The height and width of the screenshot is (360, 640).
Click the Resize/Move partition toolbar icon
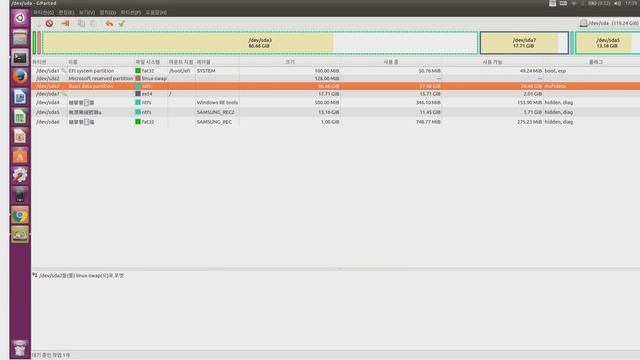click(x=65, y=23)
